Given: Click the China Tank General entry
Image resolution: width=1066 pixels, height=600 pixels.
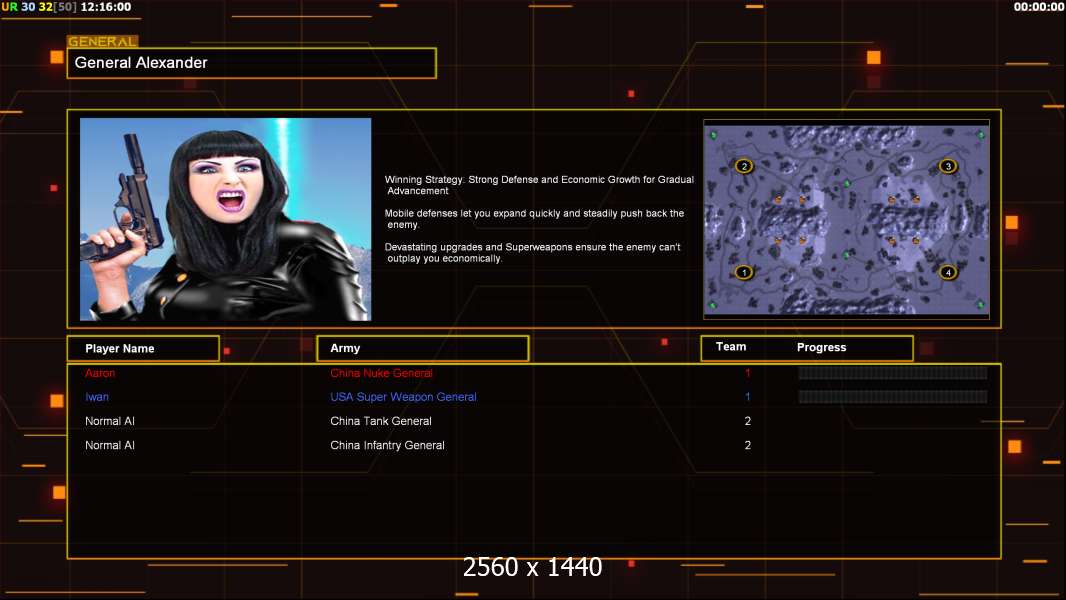Looking at the screenshot, I should pos(381,421).
